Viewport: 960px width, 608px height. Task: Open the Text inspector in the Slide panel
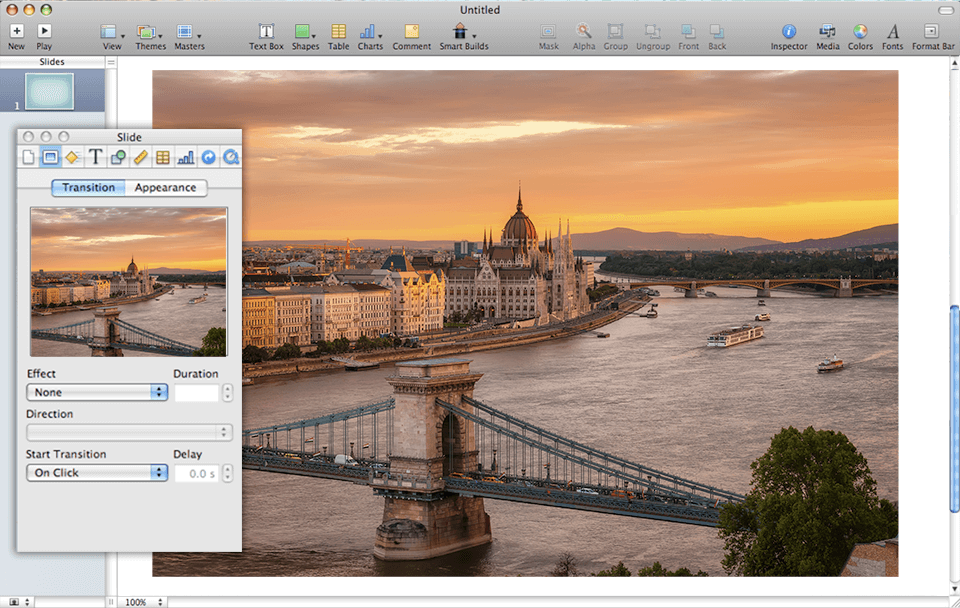[95, 157]
